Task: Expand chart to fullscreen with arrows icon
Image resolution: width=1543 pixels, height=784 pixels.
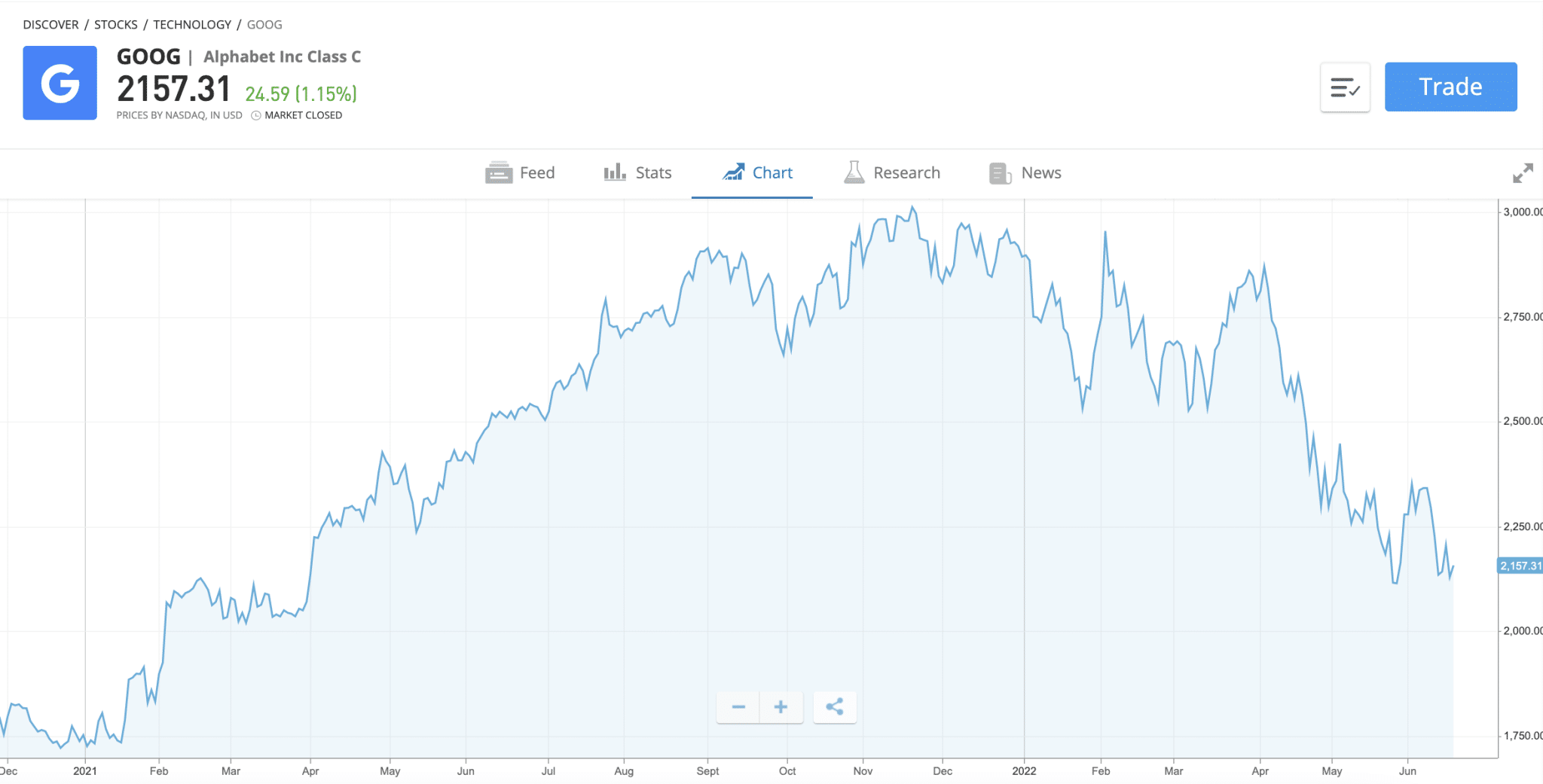Action: [1523, 173]
